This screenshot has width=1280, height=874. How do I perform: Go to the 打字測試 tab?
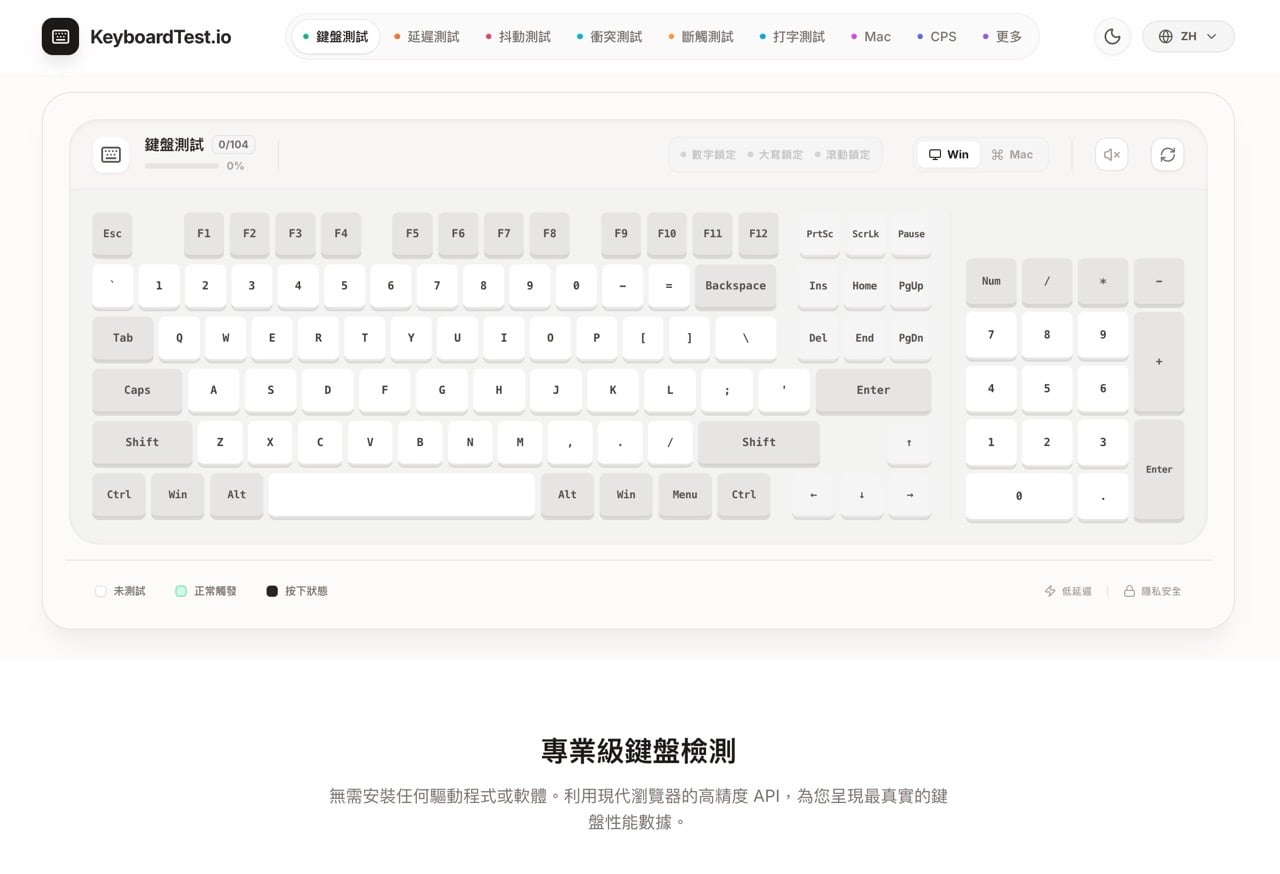tap(792, 37)
